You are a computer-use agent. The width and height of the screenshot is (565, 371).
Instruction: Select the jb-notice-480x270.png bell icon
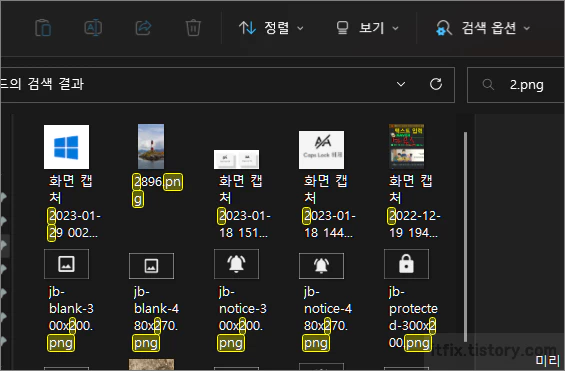pyautogui.click(x=321, y=266)
